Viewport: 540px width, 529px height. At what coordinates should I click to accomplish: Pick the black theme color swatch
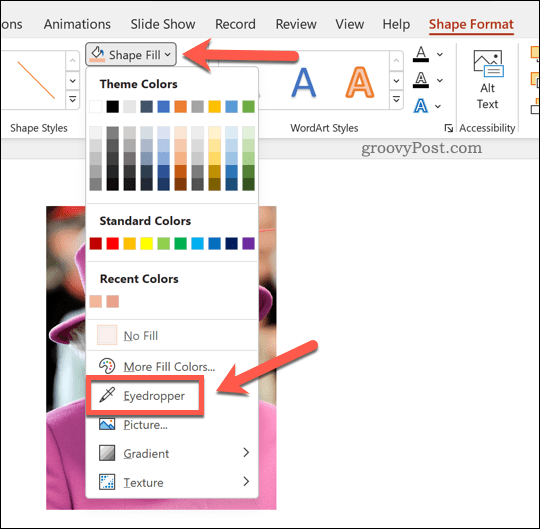point(112,107)
